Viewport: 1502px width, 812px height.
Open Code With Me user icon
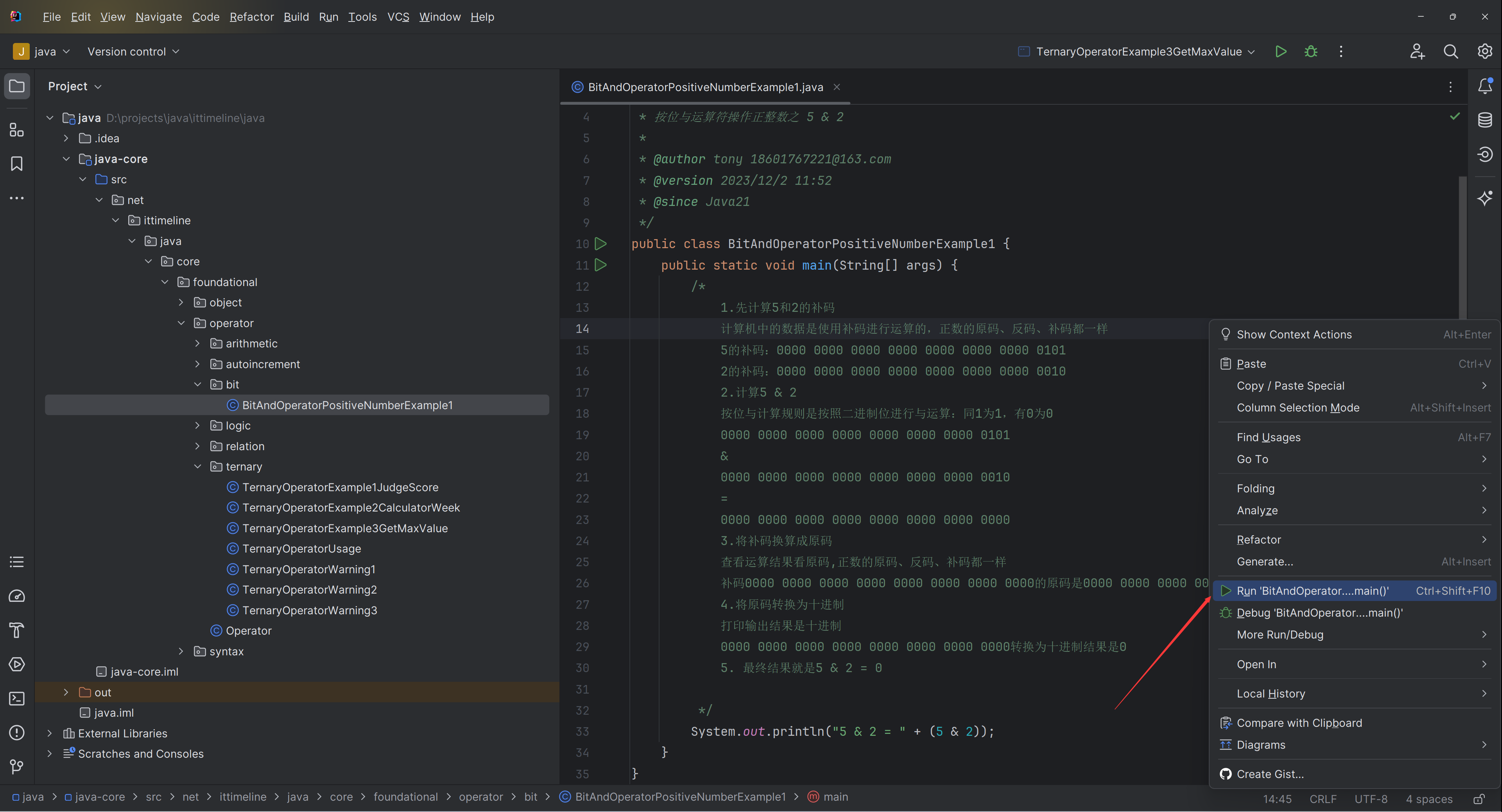pyautogui.click(x=1418, y=51)
